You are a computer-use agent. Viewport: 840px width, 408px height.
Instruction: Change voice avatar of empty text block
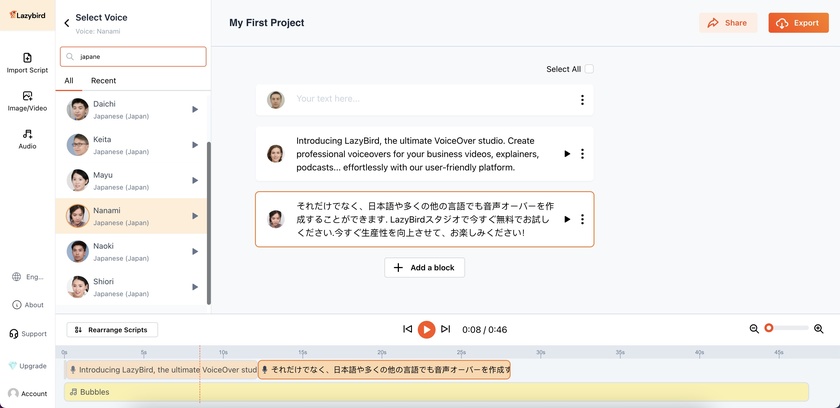275,100
